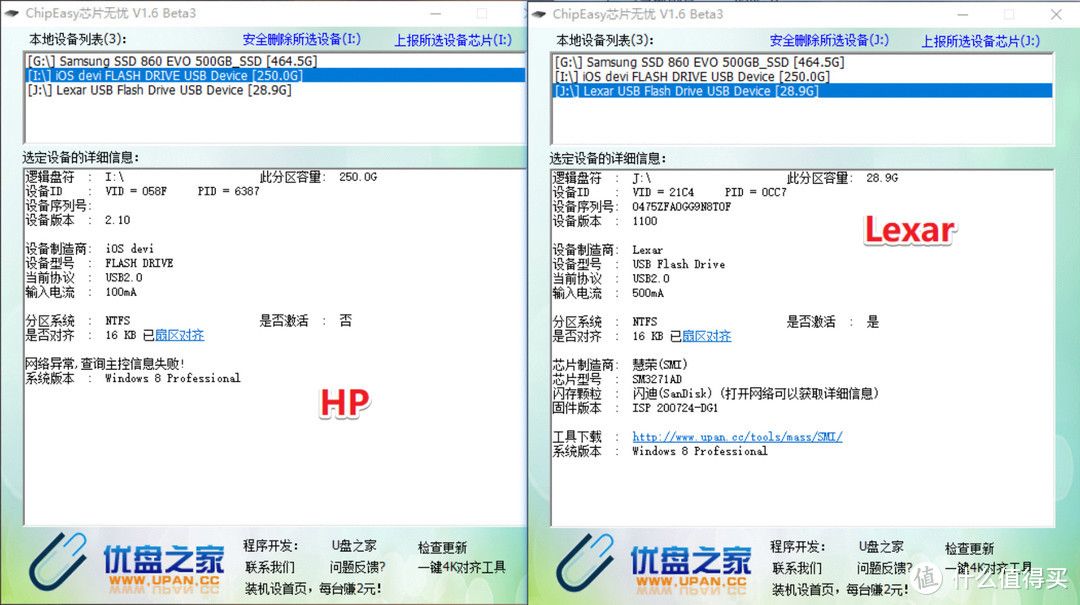
Task: Click U盘之家 developer link in right window
Action: 881,546
